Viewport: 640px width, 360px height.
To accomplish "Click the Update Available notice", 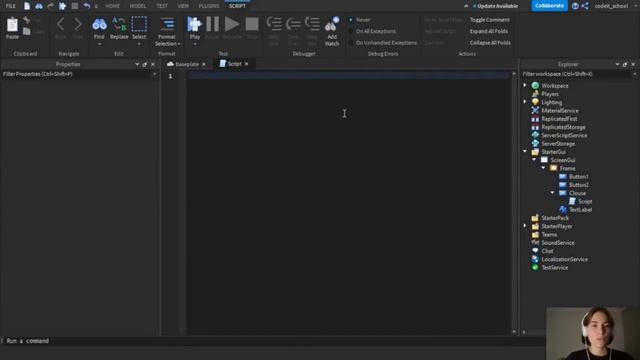I will click(x=495, y=6).
